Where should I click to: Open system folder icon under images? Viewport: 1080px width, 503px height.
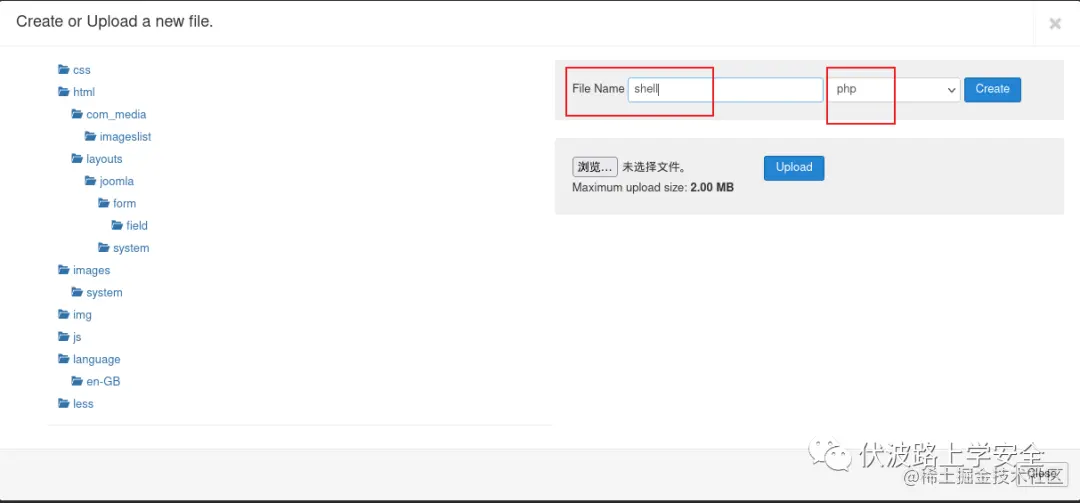pyautogui.click(x=77, y=292)
